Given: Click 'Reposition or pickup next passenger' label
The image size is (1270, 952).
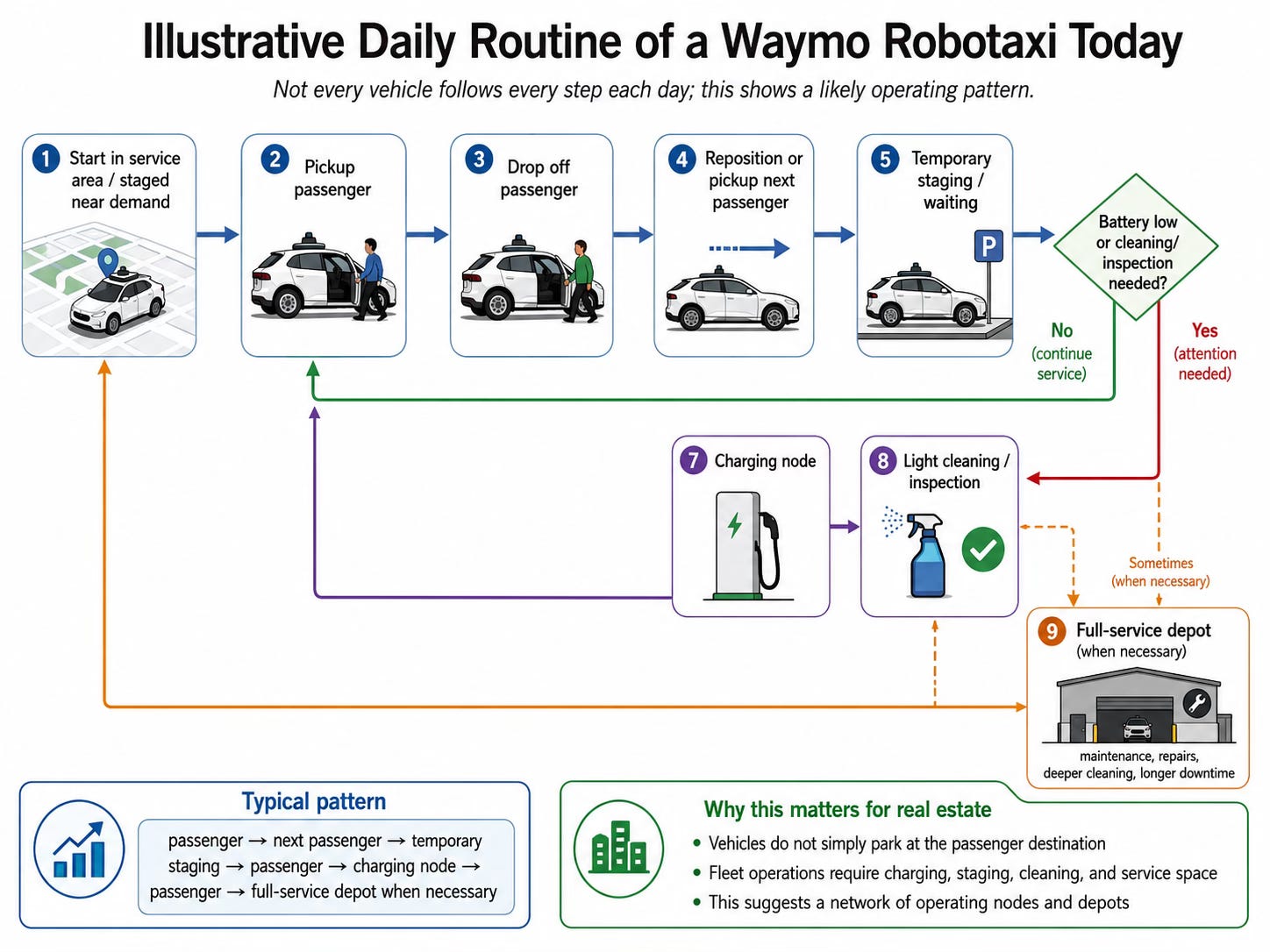Looking at the screenshot, I should point(753,180).
